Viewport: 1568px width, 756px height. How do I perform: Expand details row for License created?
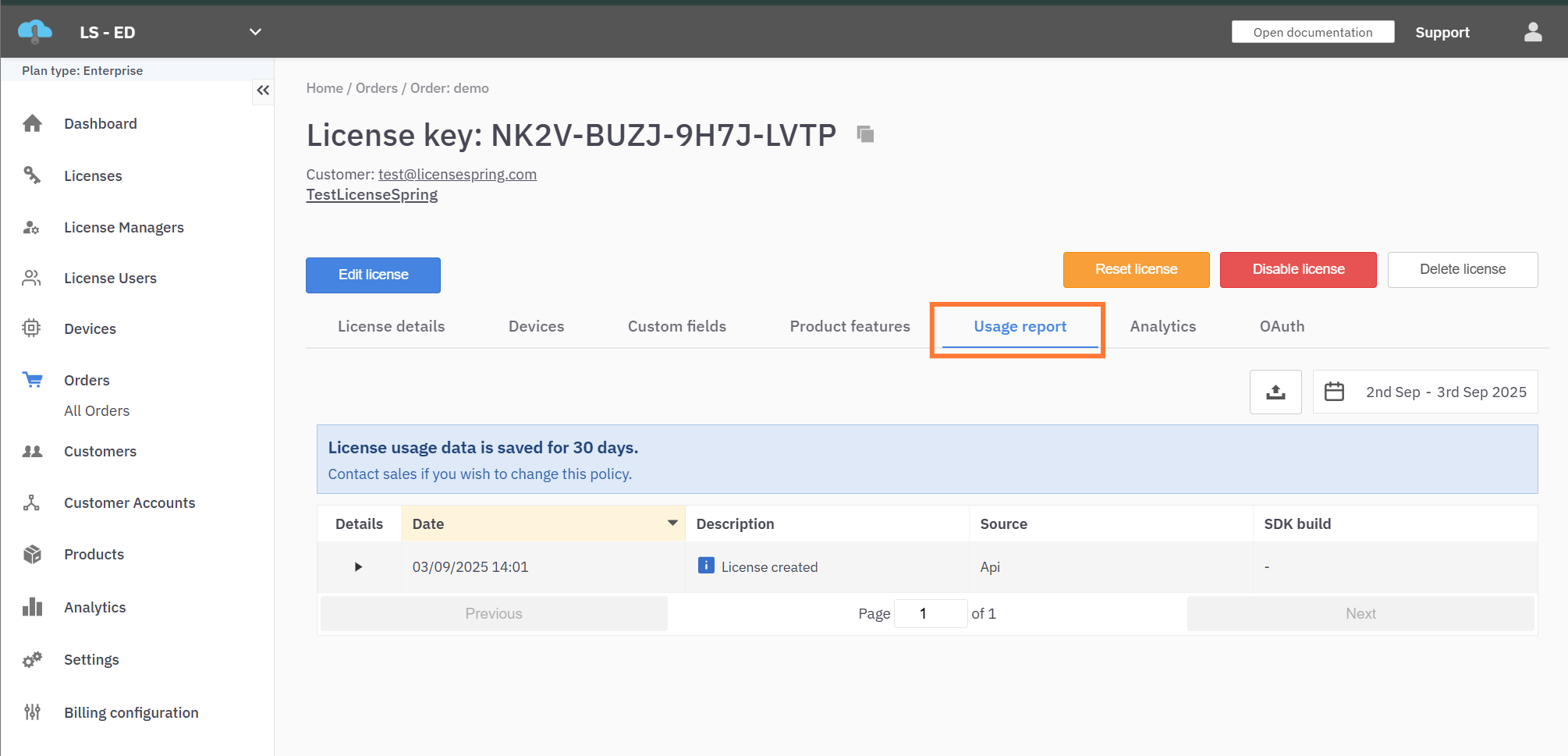pyautogui.click(x=358, y=566)
